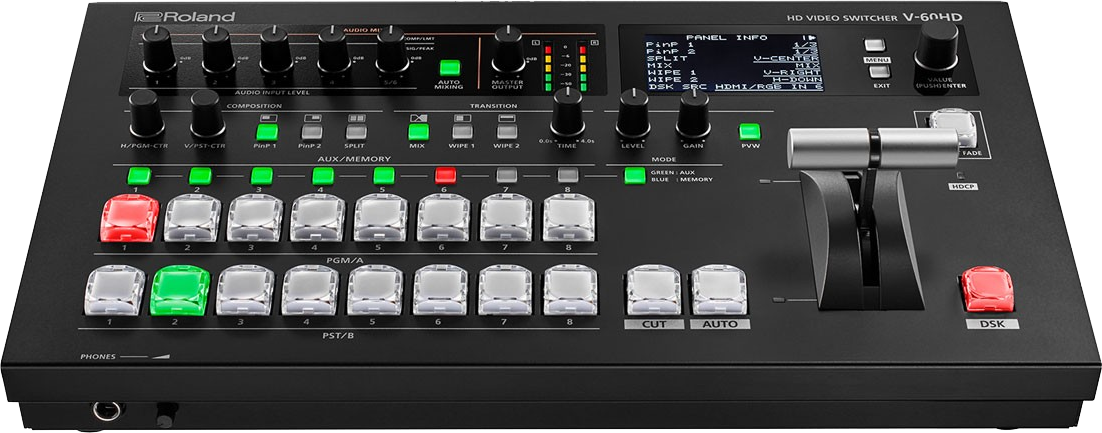Select PST/B channel 7 button
The width and height of the screenshot is (1102, 433).
tap(506, 290)
